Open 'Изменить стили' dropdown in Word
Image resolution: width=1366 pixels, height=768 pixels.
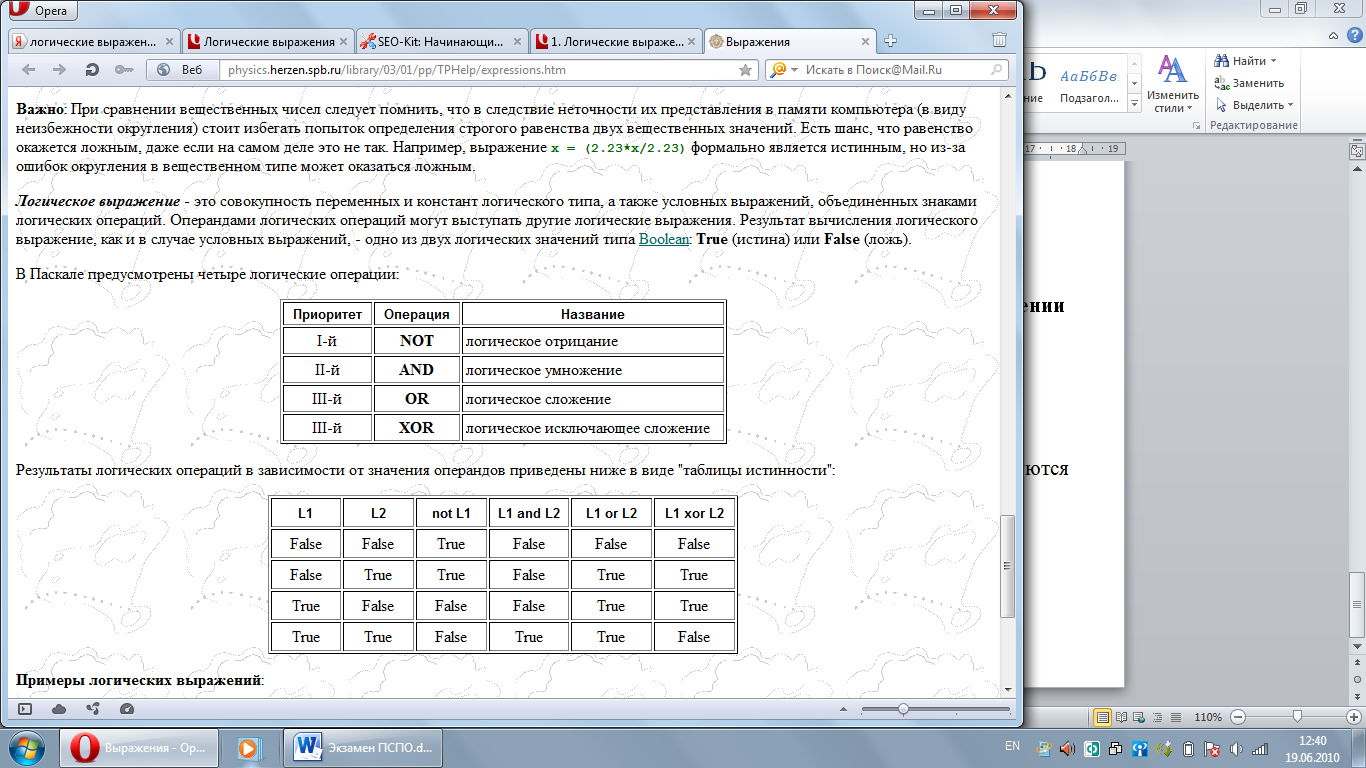tap(1172, 85)
